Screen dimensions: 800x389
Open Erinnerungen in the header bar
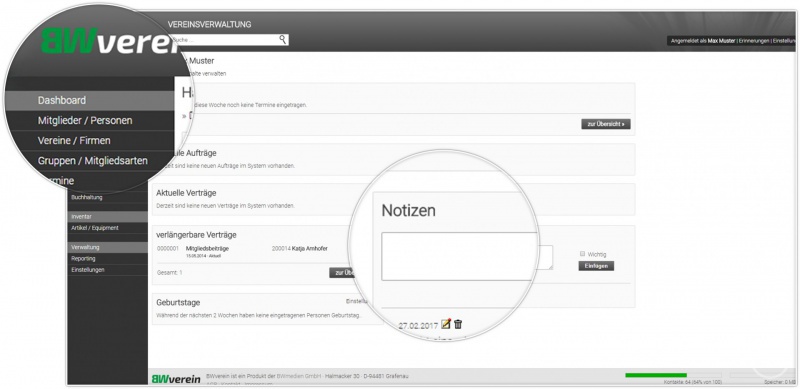point(754,40)
